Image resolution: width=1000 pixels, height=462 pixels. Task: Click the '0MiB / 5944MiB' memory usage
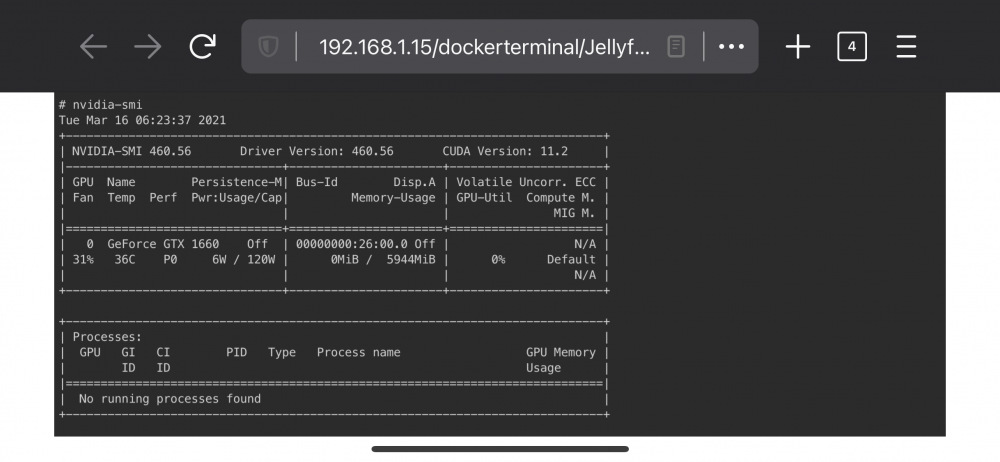(x=383, y=260)
